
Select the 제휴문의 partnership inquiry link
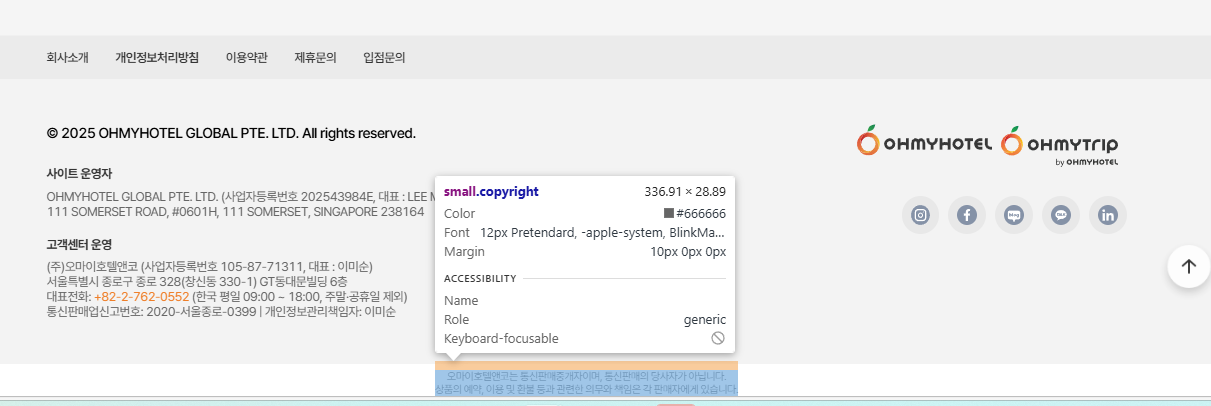(315, 58)
